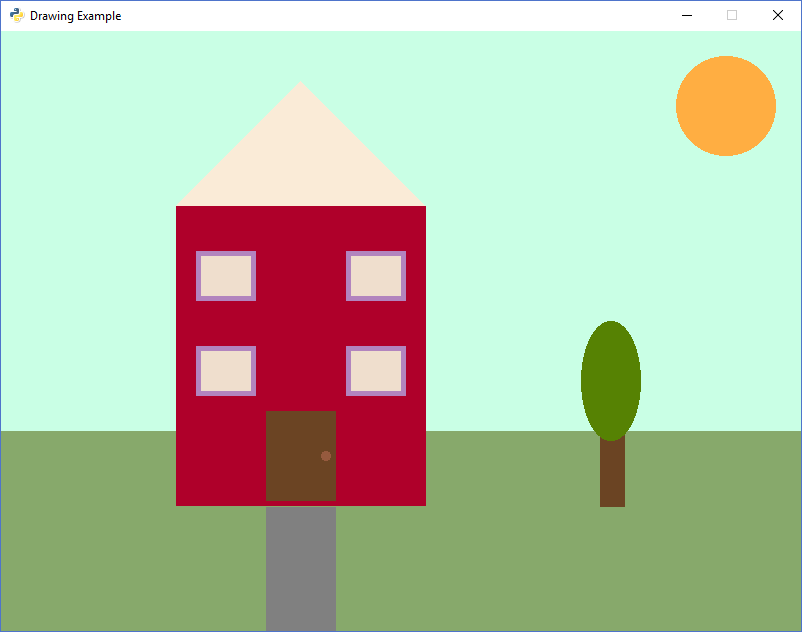Click the red wall between upper windows

(300, 276)
